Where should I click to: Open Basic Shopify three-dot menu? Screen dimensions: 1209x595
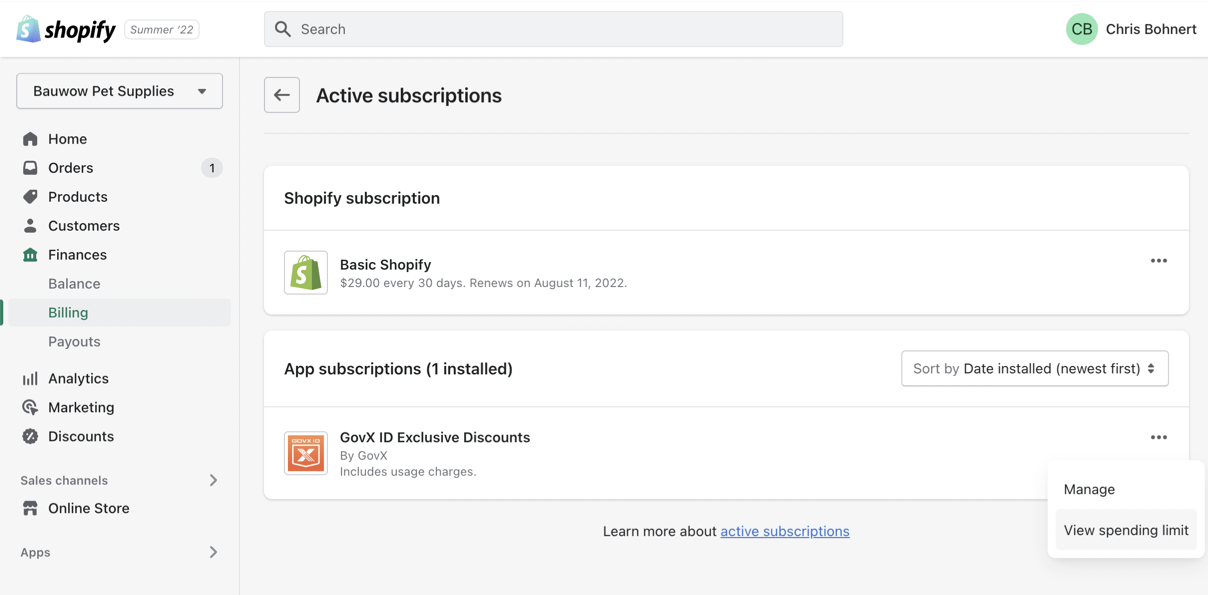pos(1159,261)
